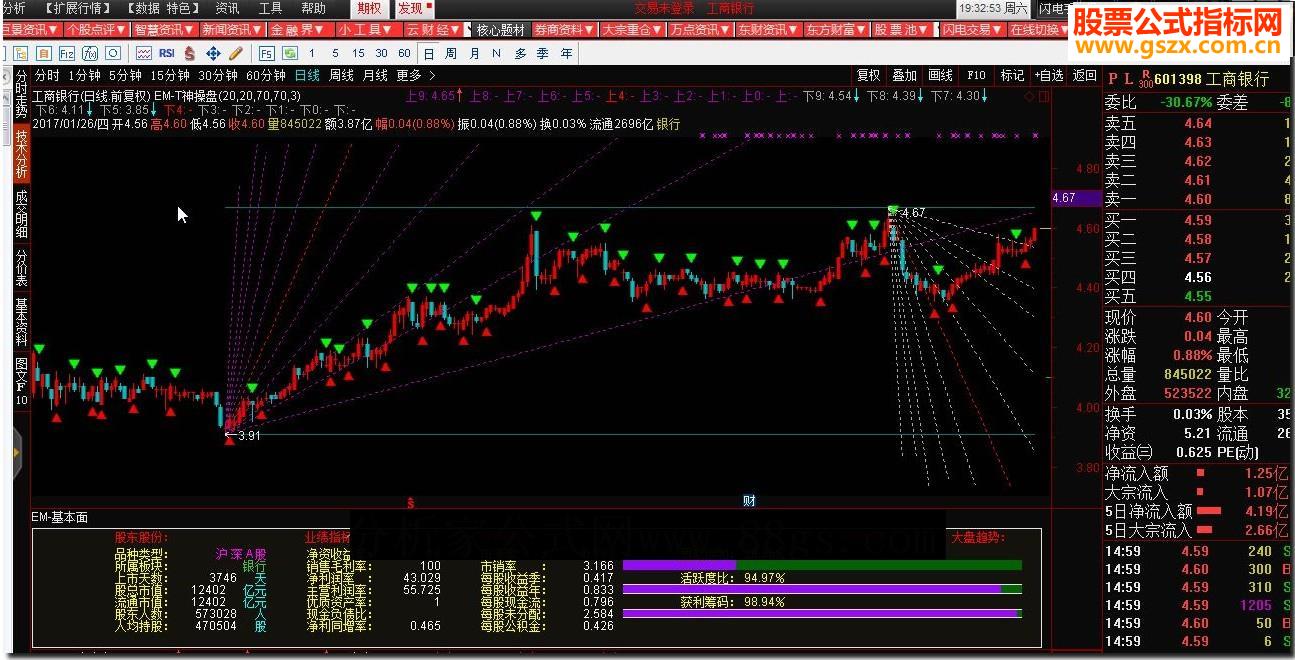
Task: Click the 叠加 overlay button
Action: [904, 75]
